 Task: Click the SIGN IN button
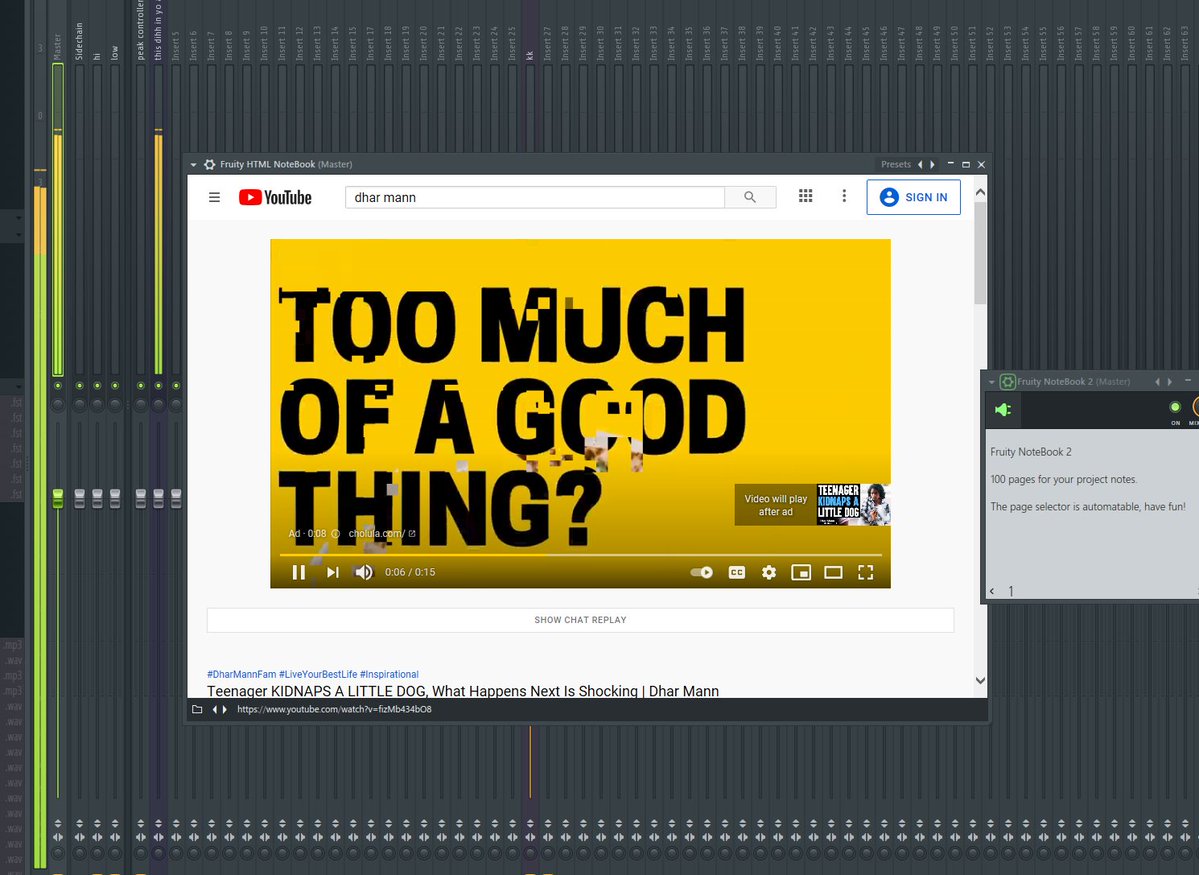913,197
